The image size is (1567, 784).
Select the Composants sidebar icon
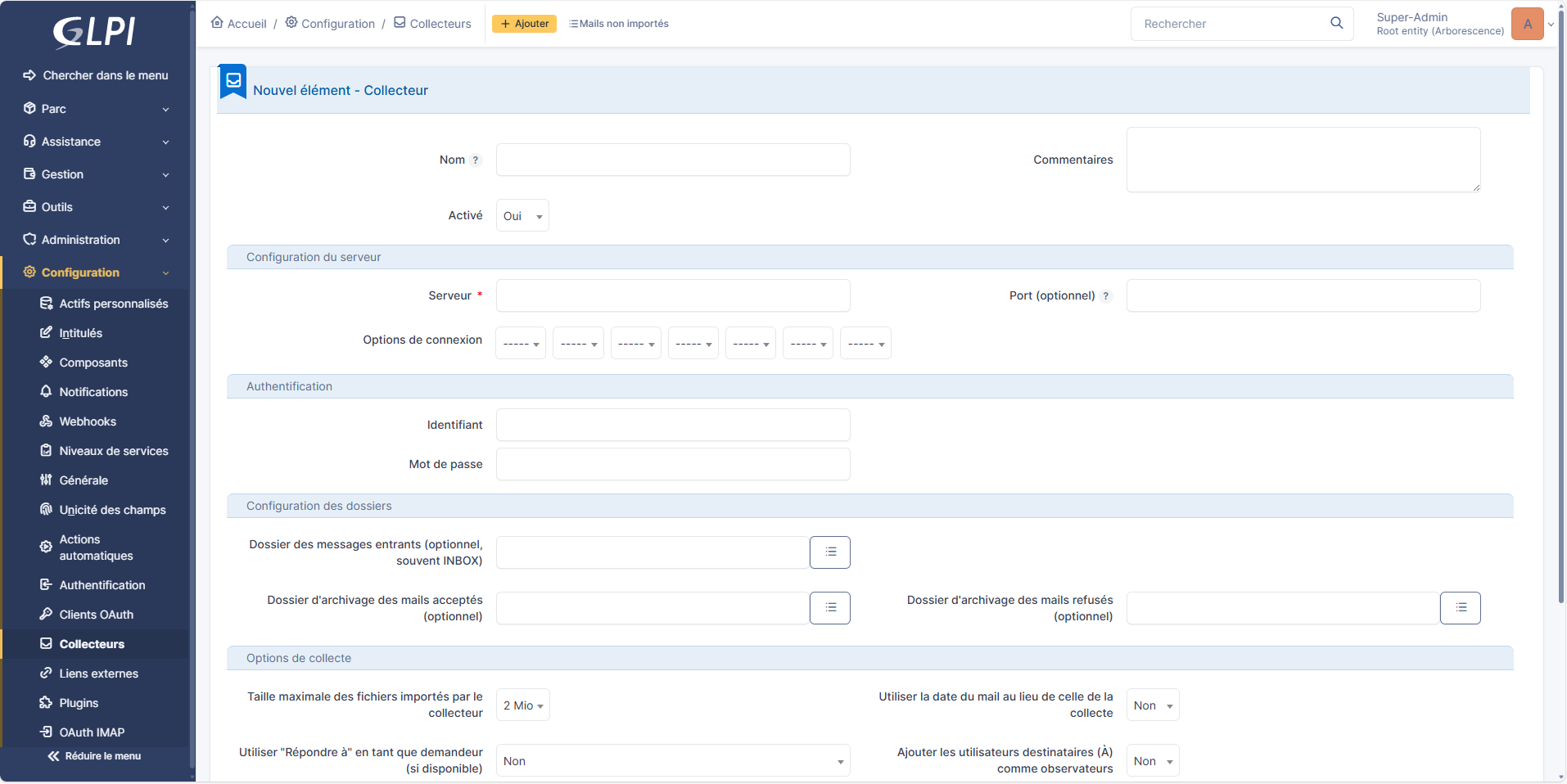click(47, 362)
